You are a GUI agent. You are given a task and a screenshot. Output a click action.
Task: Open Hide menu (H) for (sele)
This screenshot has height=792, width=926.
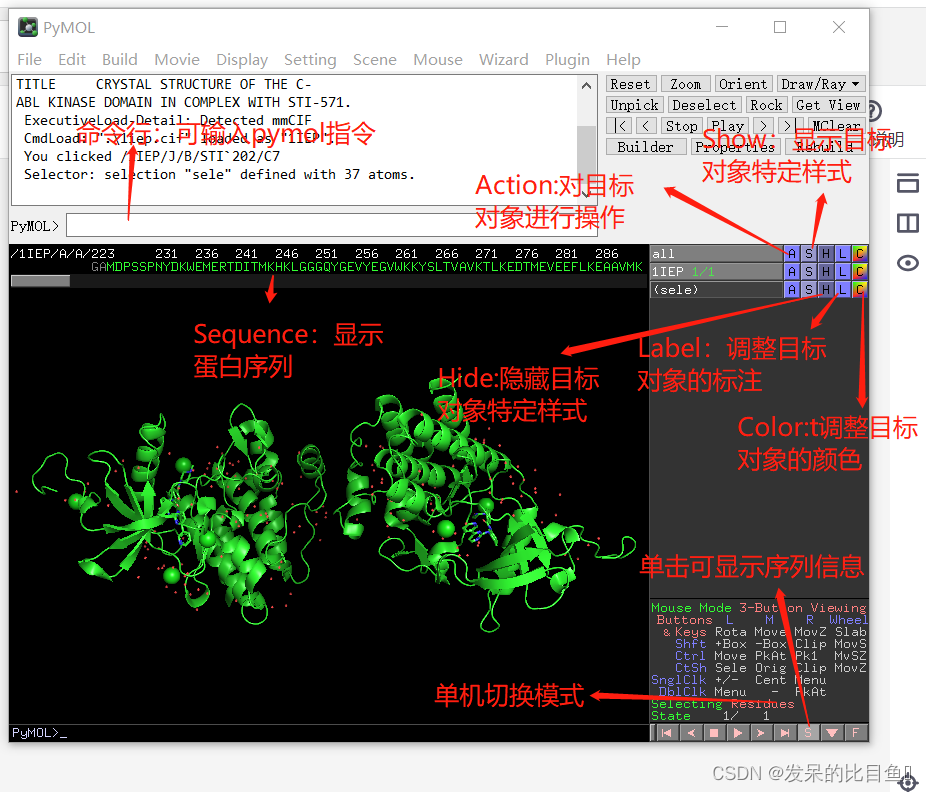click(x=826, y=289)
